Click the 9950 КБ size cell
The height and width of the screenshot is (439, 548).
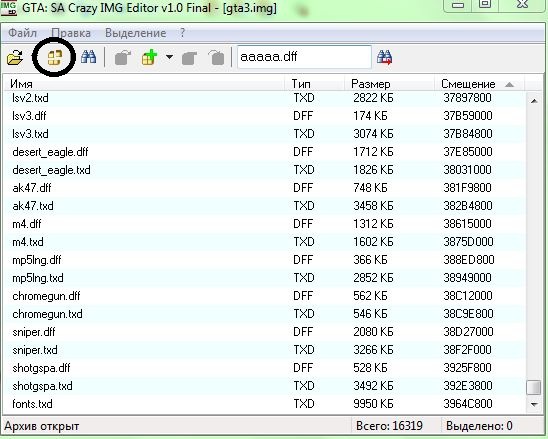pyautogui.click(x=373, y=404)
